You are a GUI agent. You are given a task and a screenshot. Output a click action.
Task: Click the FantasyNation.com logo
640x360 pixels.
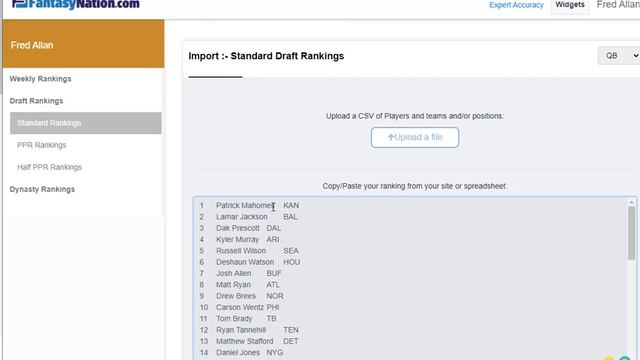point(76,4)
